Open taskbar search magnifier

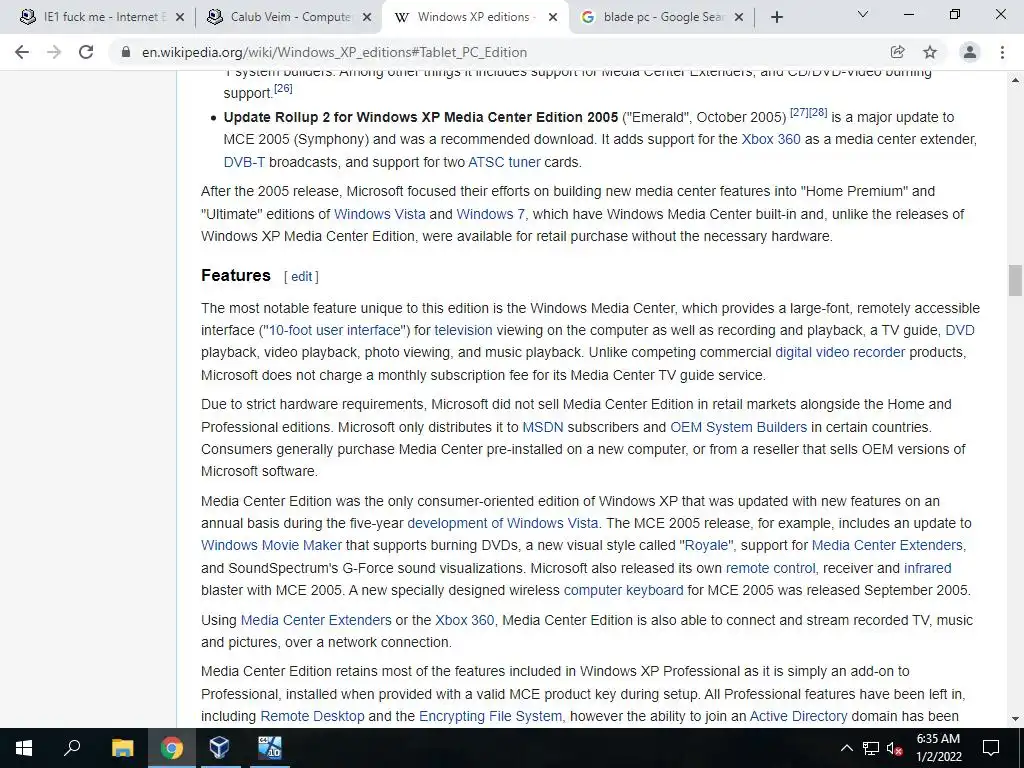[x=72, y=748]
